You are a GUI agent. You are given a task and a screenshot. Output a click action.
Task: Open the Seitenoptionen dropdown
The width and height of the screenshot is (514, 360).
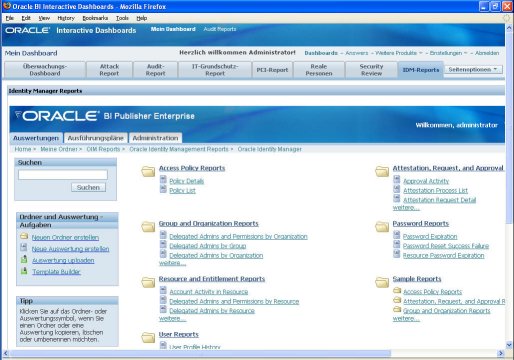click(473, 69)
